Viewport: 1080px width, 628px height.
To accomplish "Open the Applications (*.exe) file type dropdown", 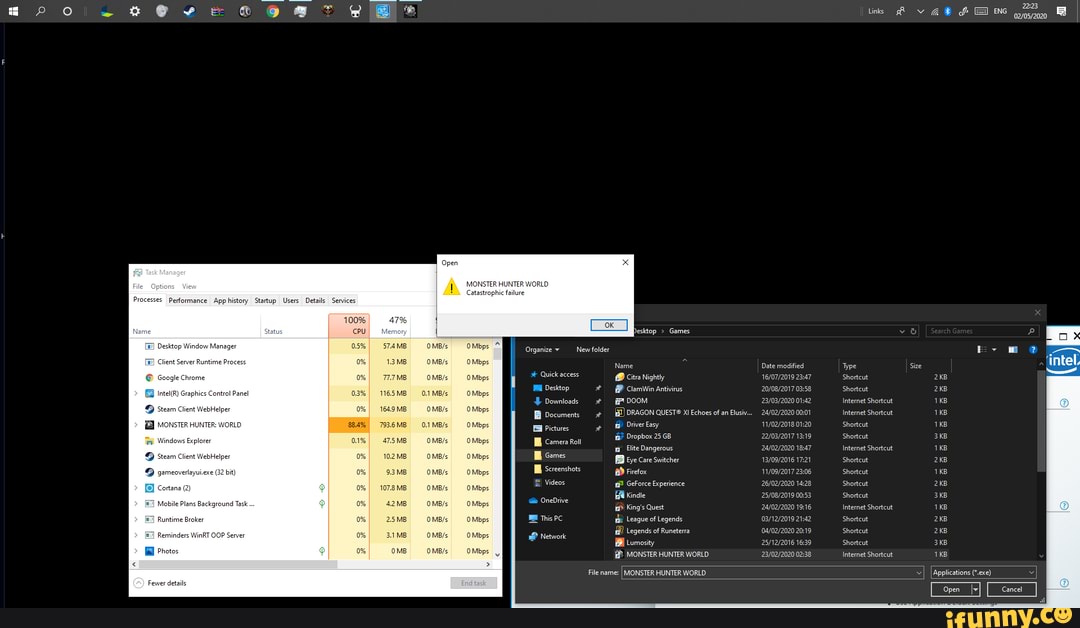I will click(983, 573).
